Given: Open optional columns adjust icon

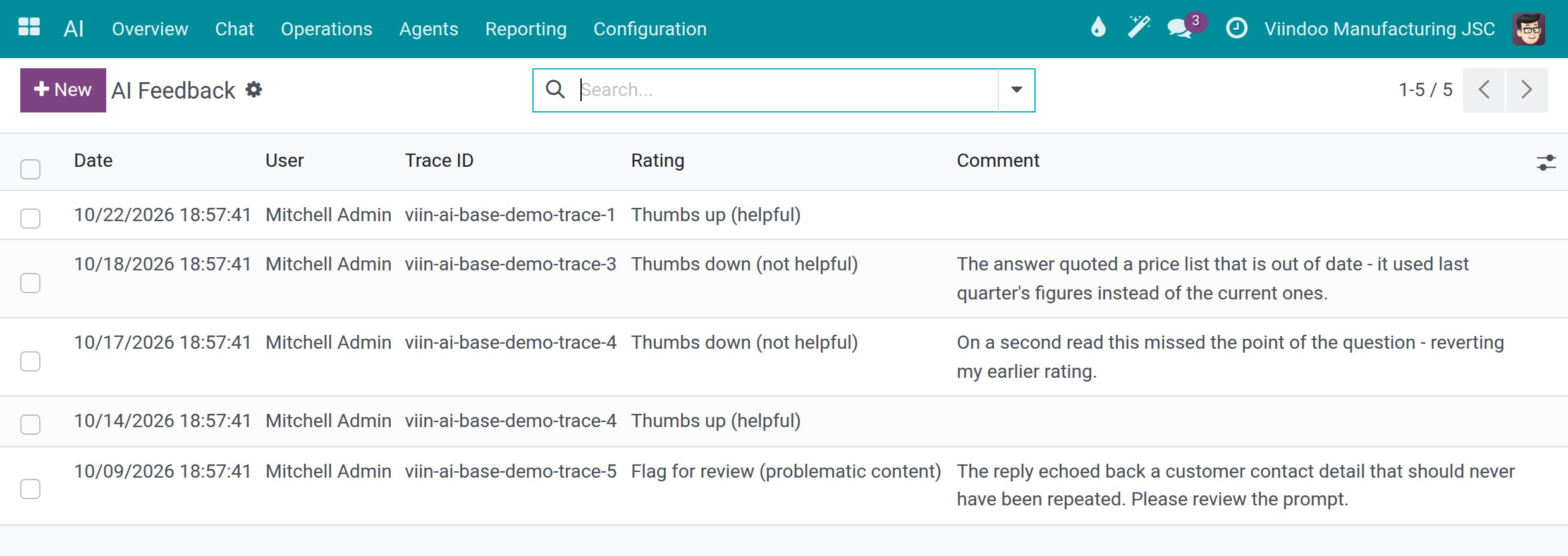Looking at the screenshot, I should [x=1546, y=162].
